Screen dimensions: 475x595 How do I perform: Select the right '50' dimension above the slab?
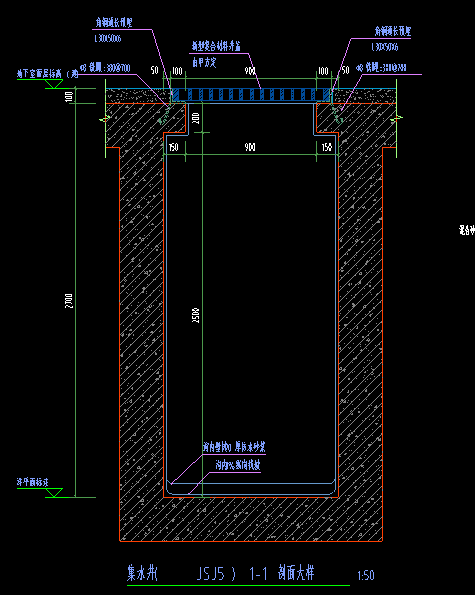click(345, 70)
